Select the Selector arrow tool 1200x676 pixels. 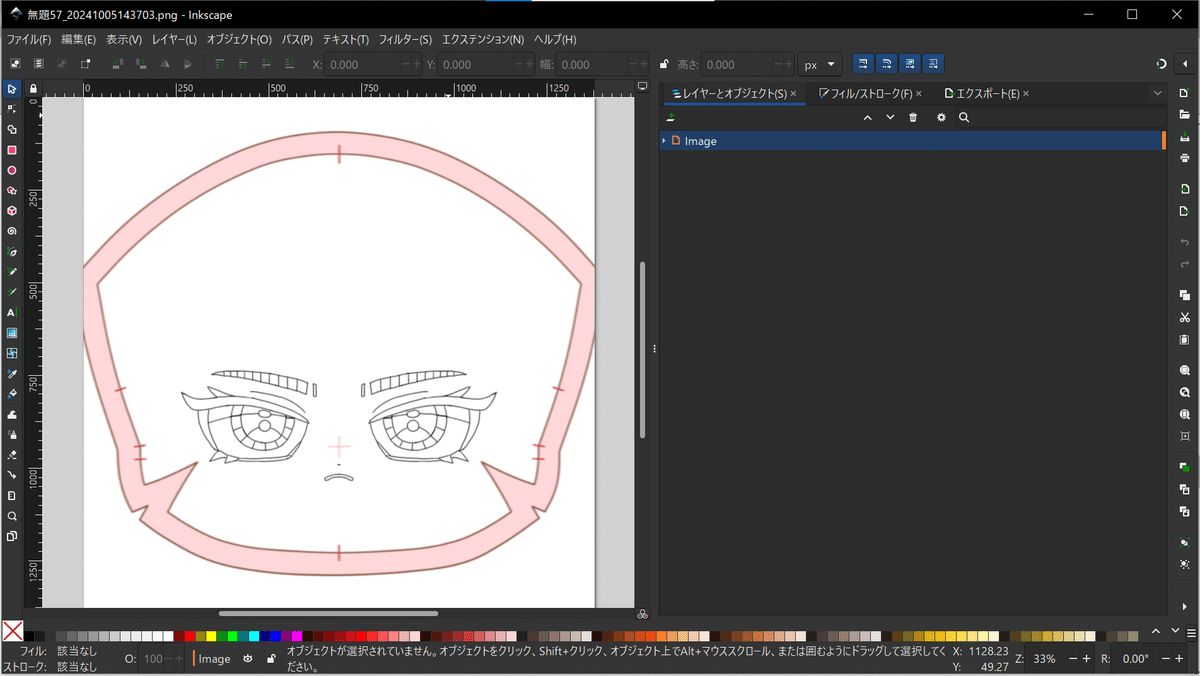[x=12, y=89]
